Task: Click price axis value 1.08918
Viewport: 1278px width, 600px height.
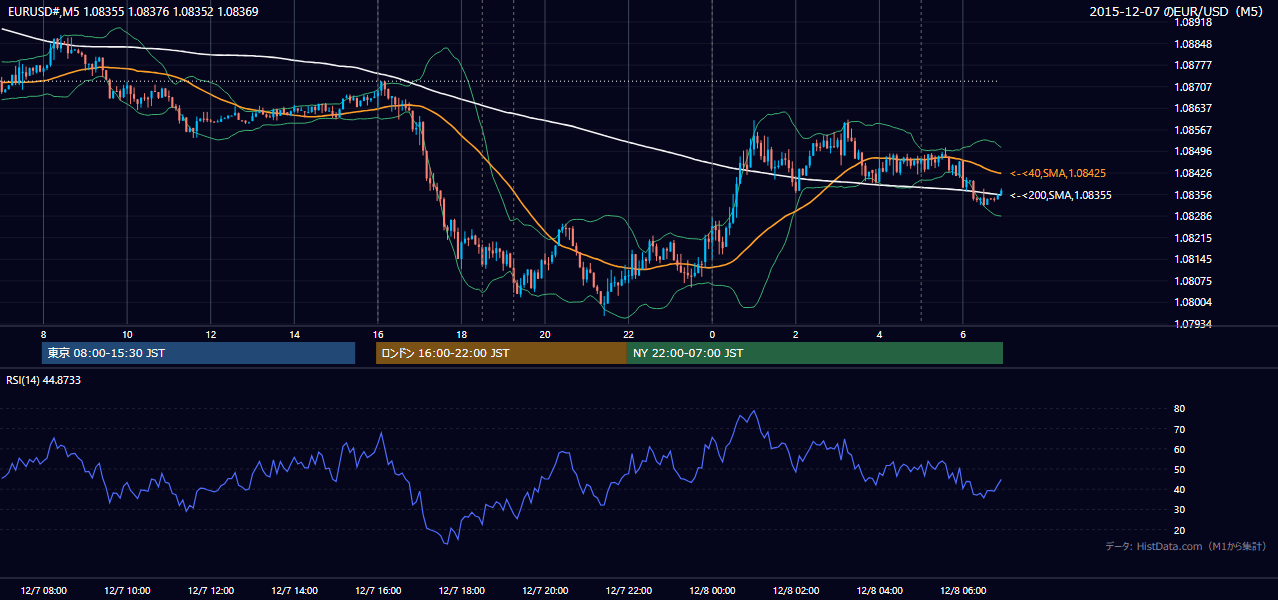Action: [1193, 22]
